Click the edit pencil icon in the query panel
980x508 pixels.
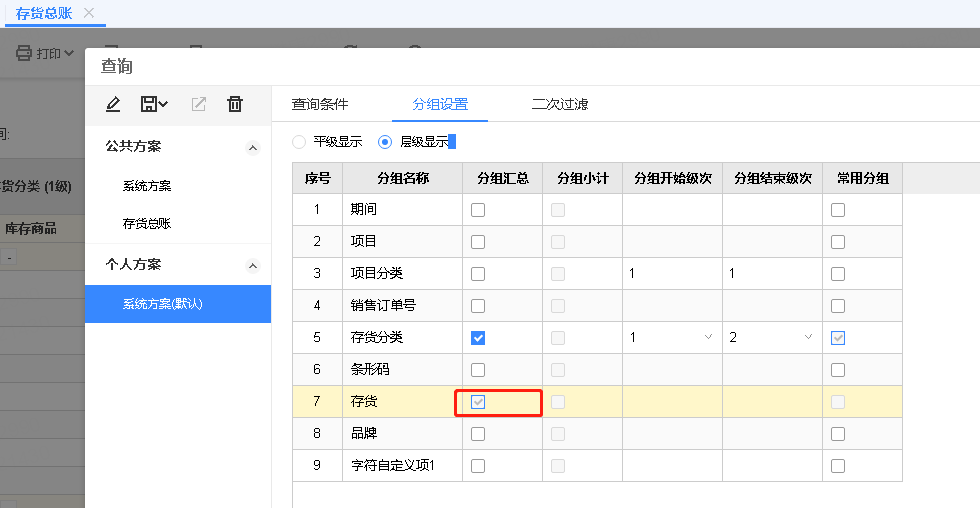[112, 104]
